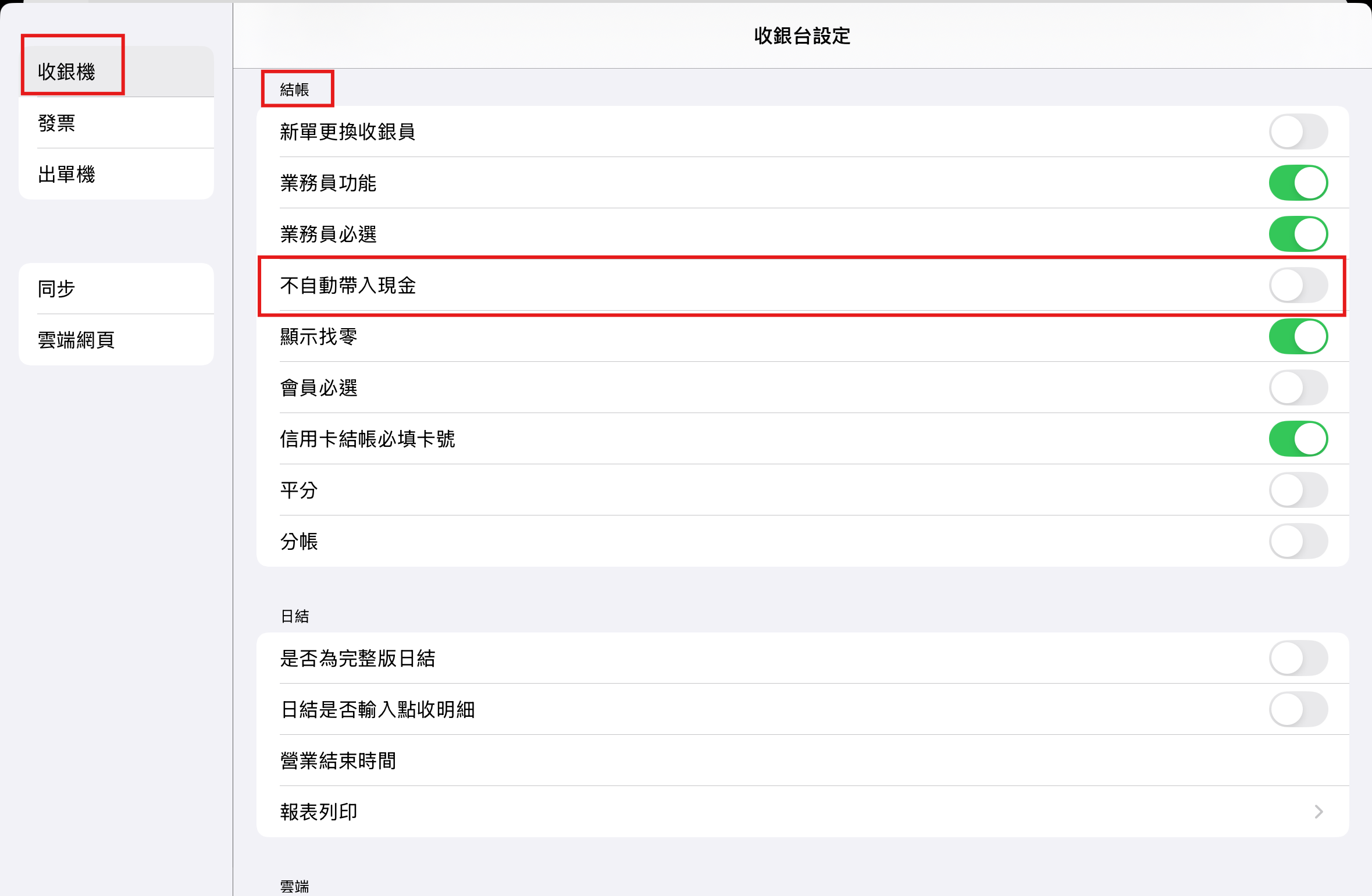The height and width of the screenshot is (896, 1372).
Task: Open 雲端網頁 sidebar item
Action: (116, 340)
